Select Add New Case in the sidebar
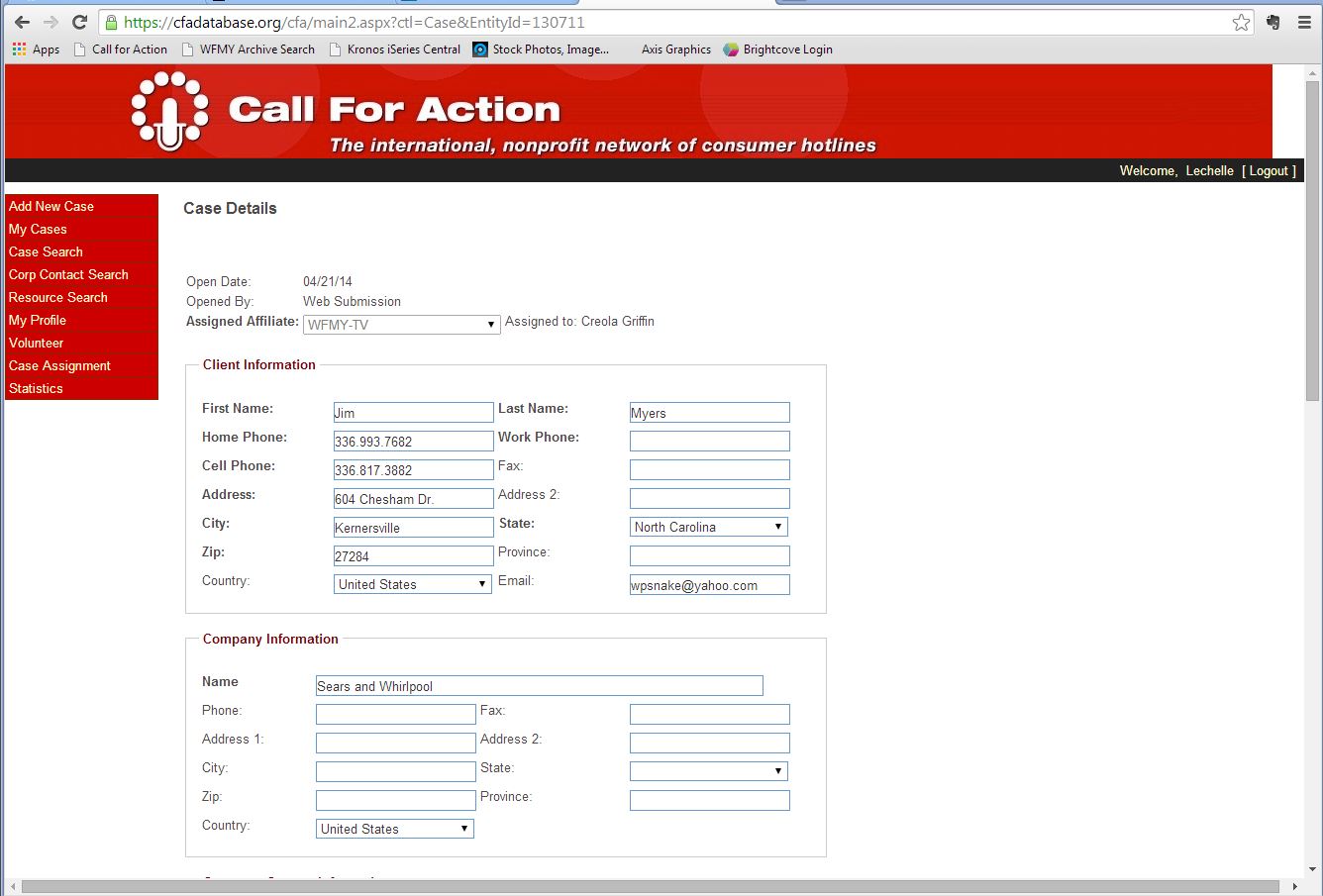This screenshot has width=1323, height=896. point(81,206)
